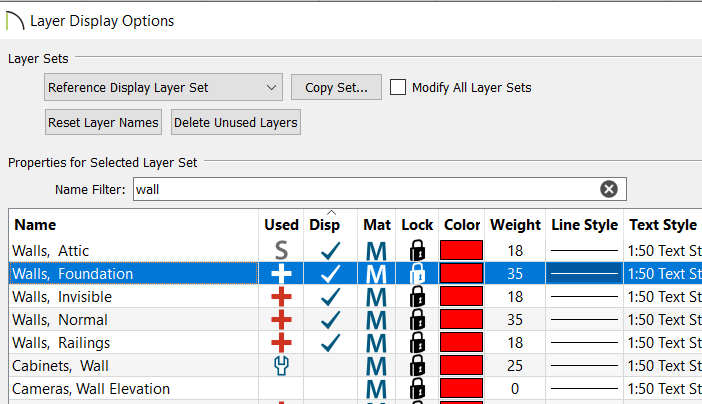Viewport: 702px width, 404px height.
Task: Click the M material icon for Walls, Invisible
Action: (376, 297)
